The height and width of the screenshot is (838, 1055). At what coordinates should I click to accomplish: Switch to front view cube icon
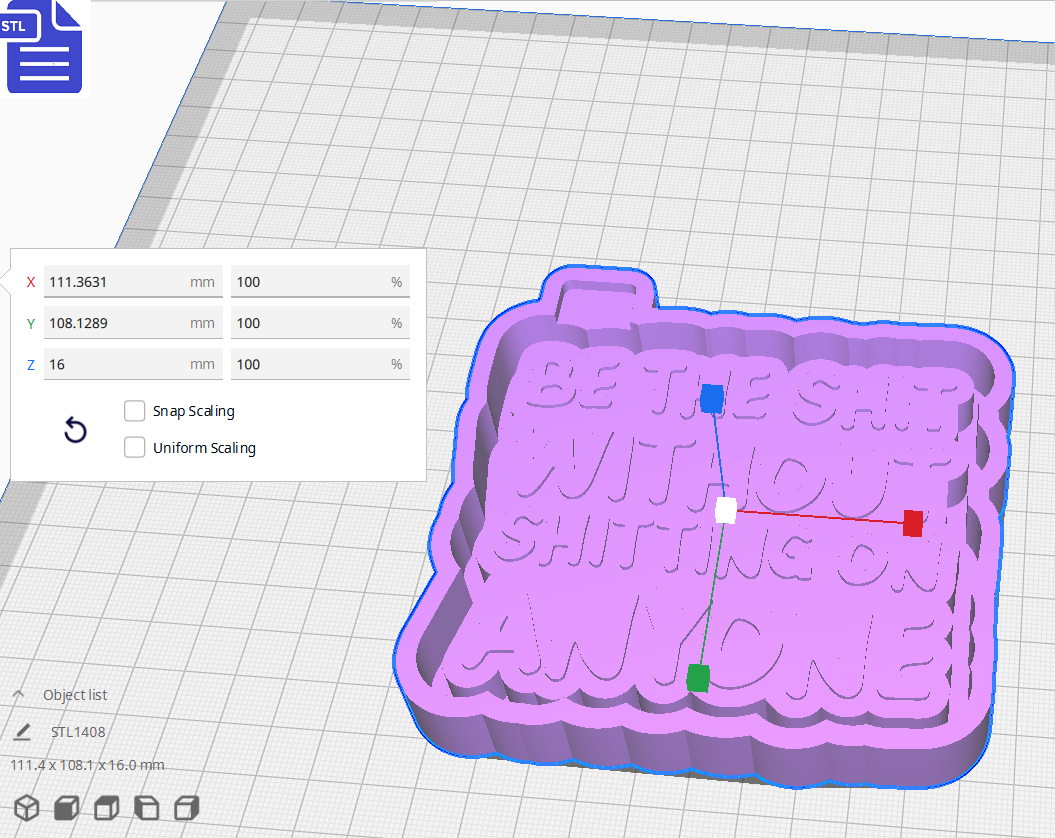[x=65, y=807]
